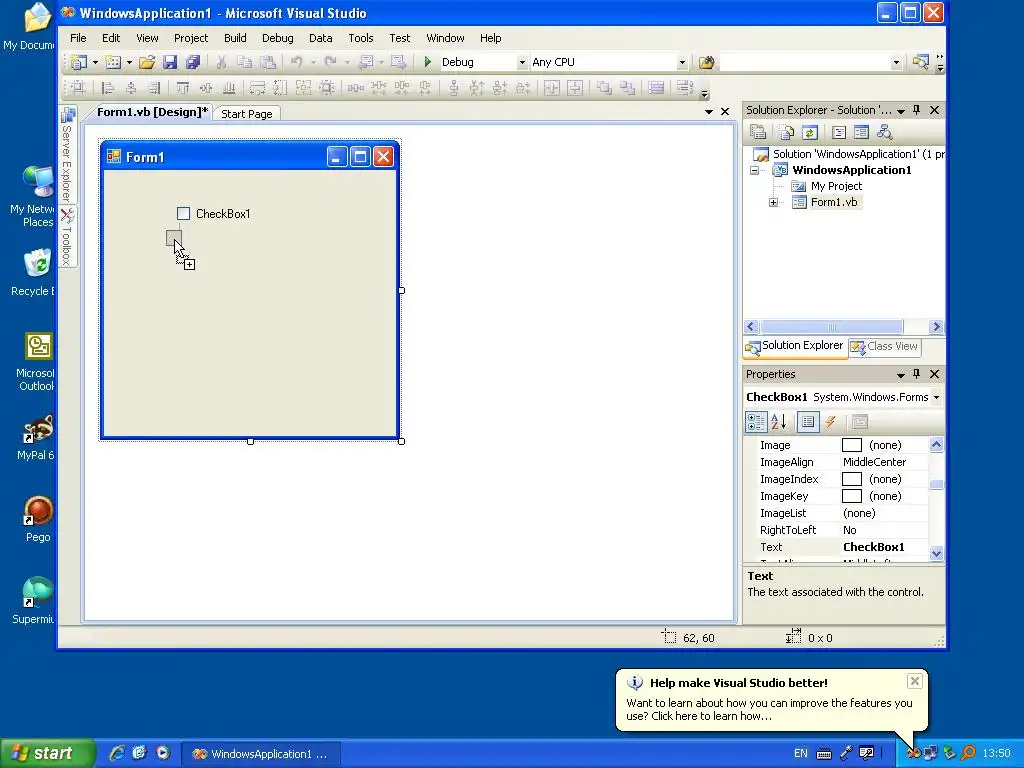Toggle the Properties list view button
This screenshot has height=768, width=1024.
[x=808, y=422]
